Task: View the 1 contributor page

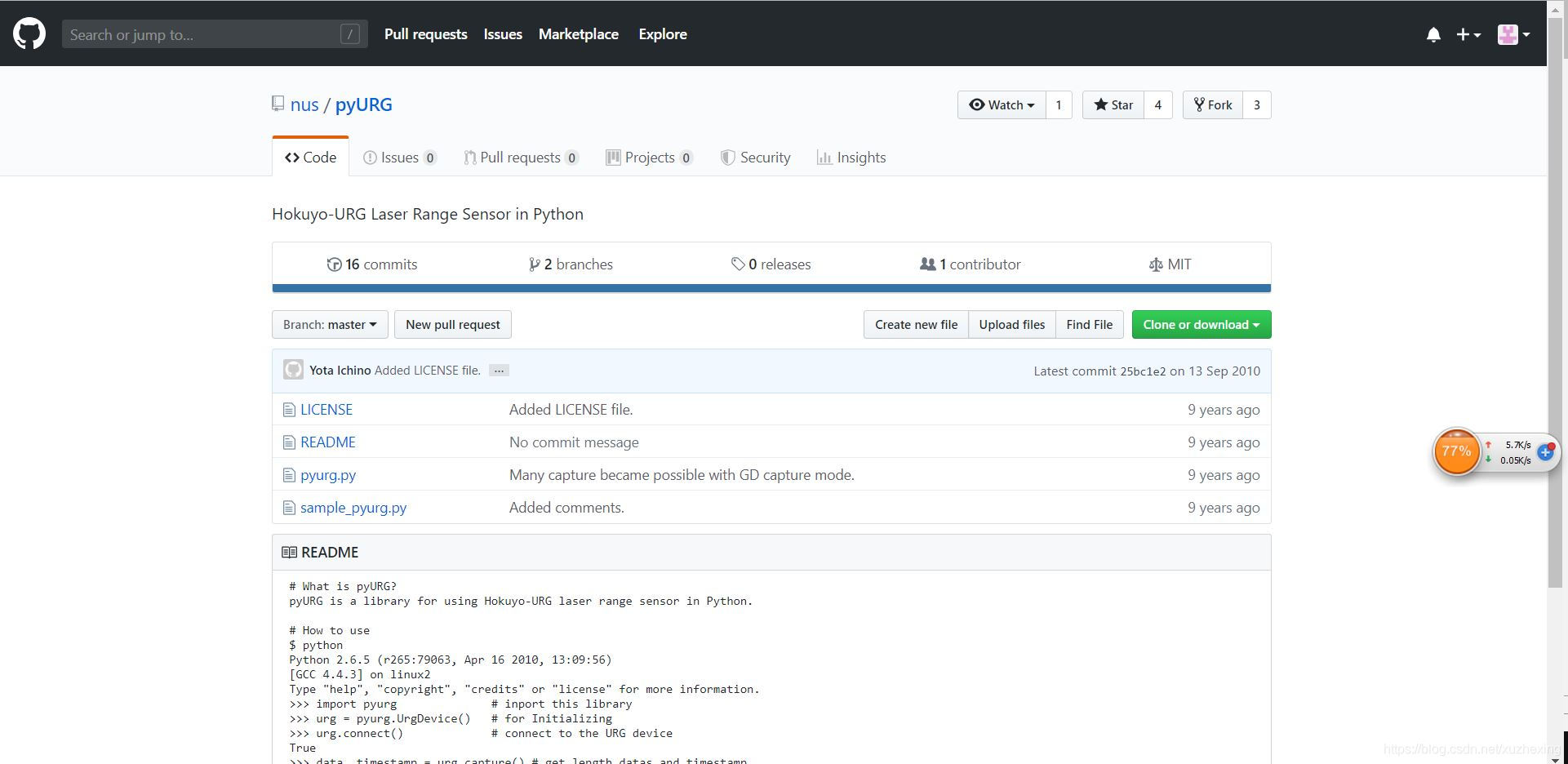Action: tap(971, 264)
